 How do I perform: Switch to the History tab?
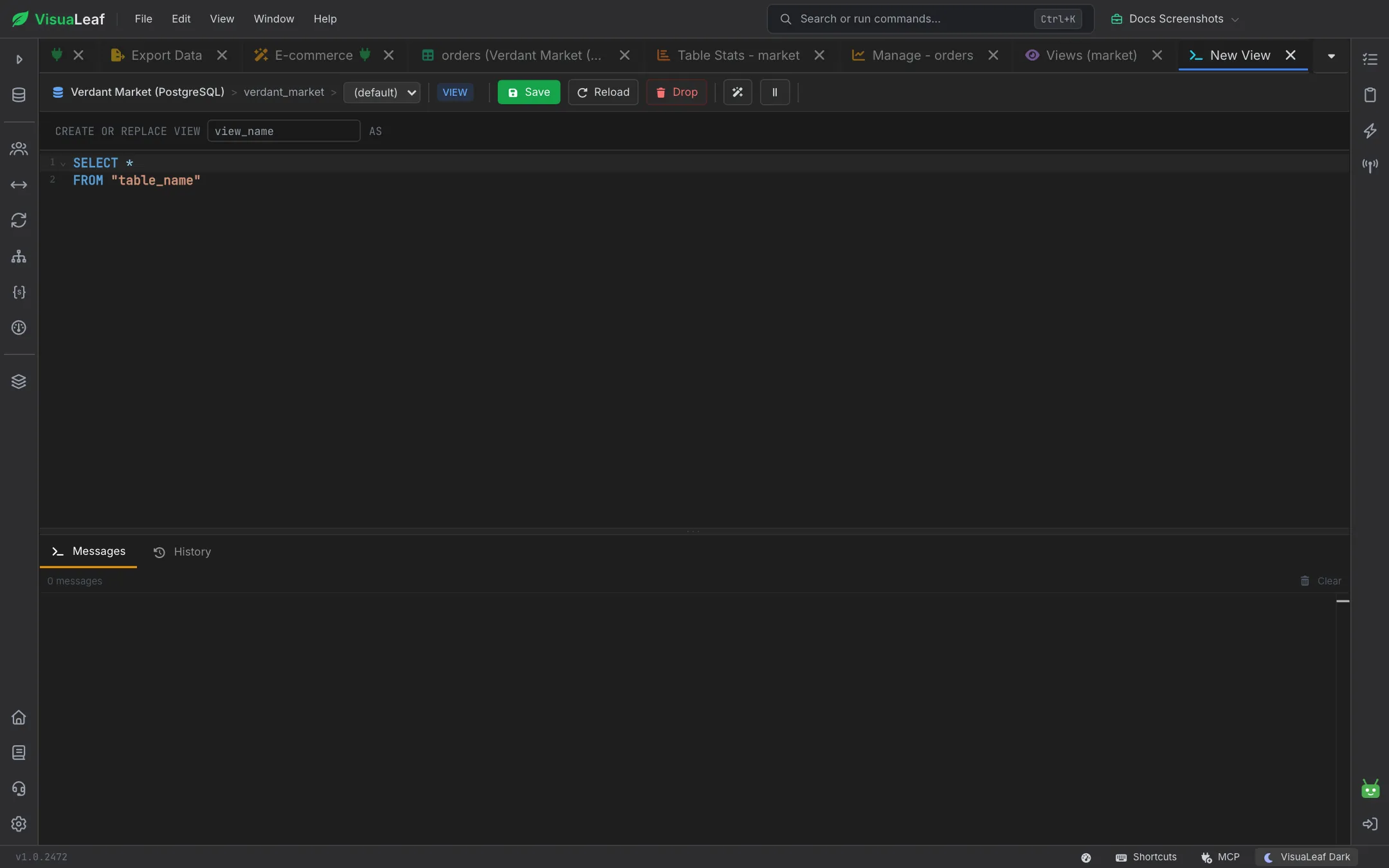pos(183,552)
